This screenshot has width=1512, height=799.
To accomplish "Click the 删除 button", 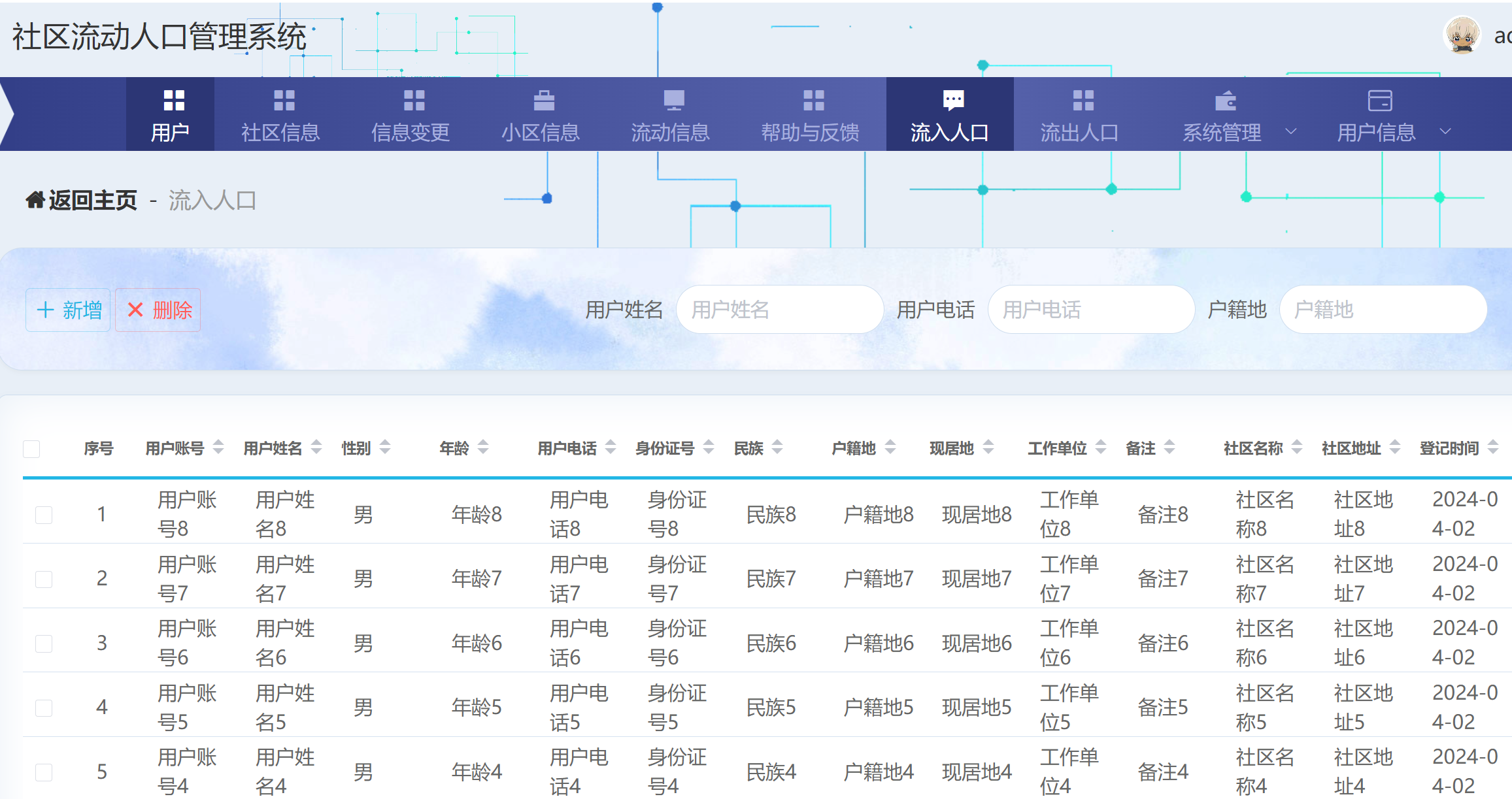I will pos(158,310).
